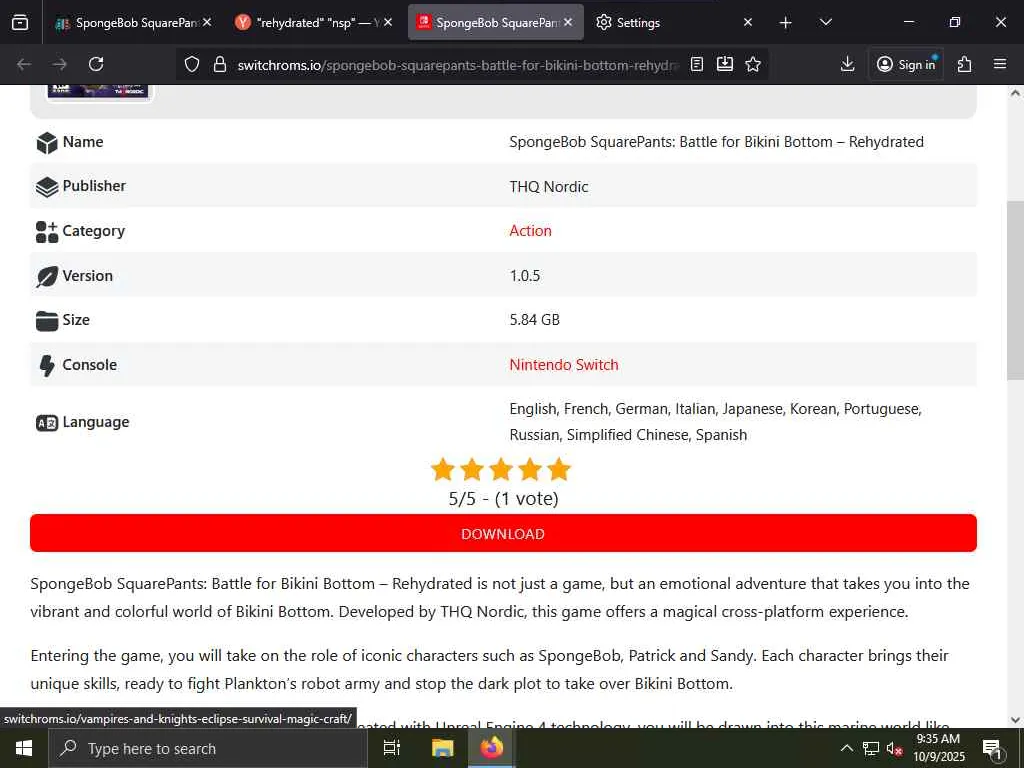The height and width of the screenshot is (768, 1024).
Task: Click the Publisher layers icon
Action: pos(47,187)
